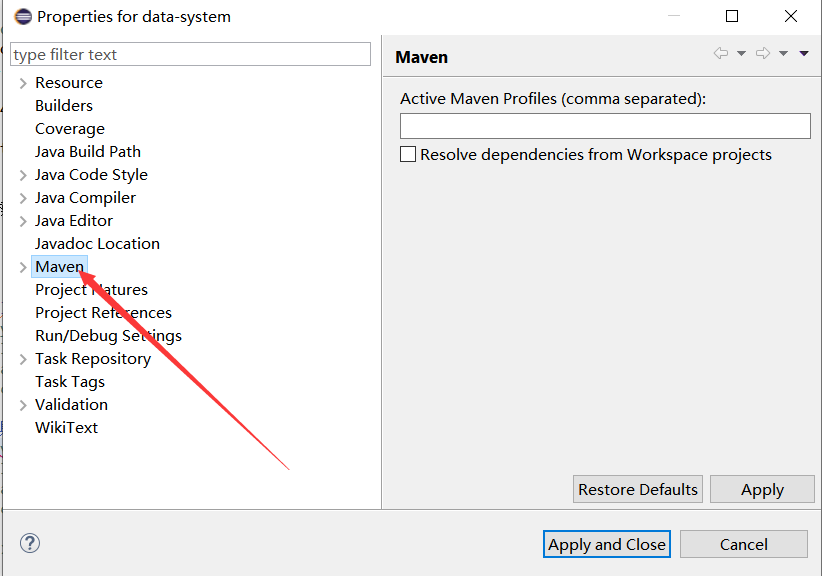Select Java Build Path in the tree
Image resolution: width=822 pixels, height=576 pixels.
point(87,151)
